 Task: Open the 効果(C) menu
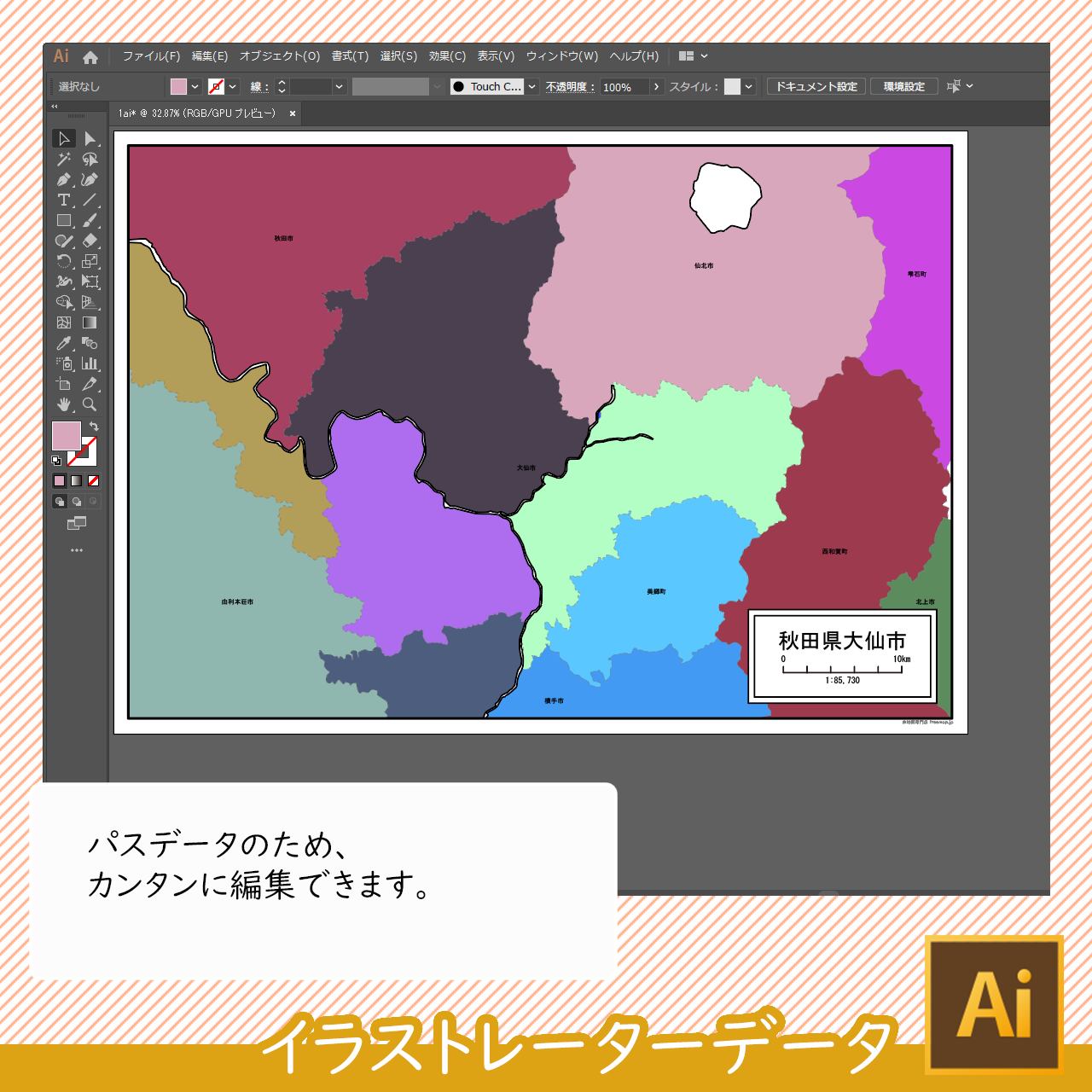pos(447,56)
